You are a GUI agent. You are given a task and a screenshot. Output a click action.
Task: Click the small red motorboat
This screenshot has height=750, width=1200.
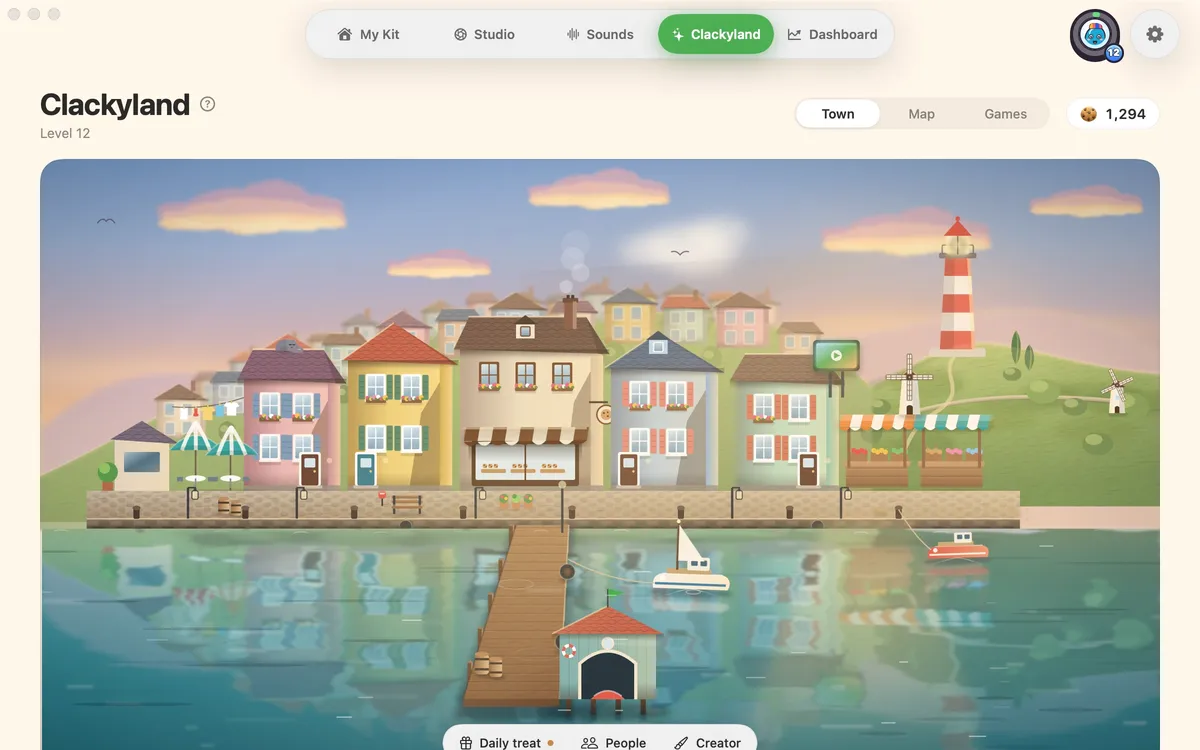tap(957, 546)
